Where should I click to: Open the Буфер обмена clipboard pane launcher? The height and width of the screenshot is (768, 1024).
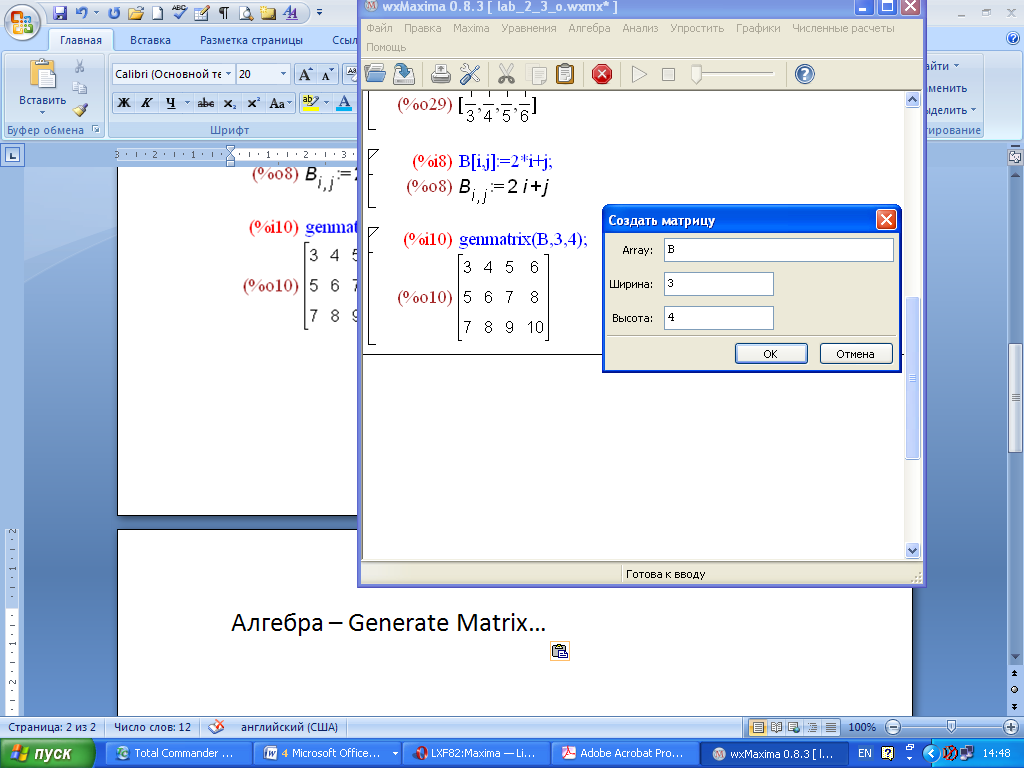[95, 129]
